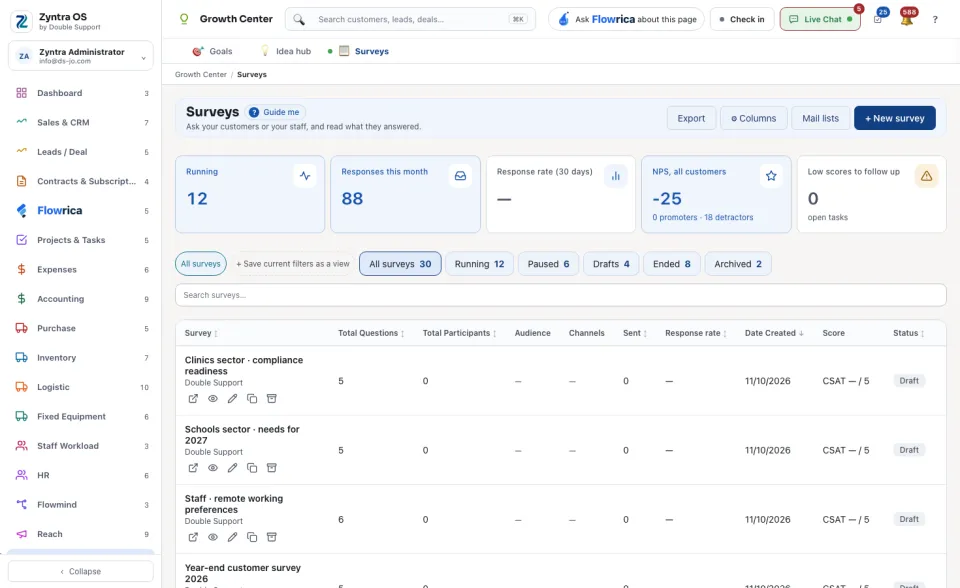The height and width of the screenshot is (588, 960).
Task: Export the surveys list
Action: [691, 118]
